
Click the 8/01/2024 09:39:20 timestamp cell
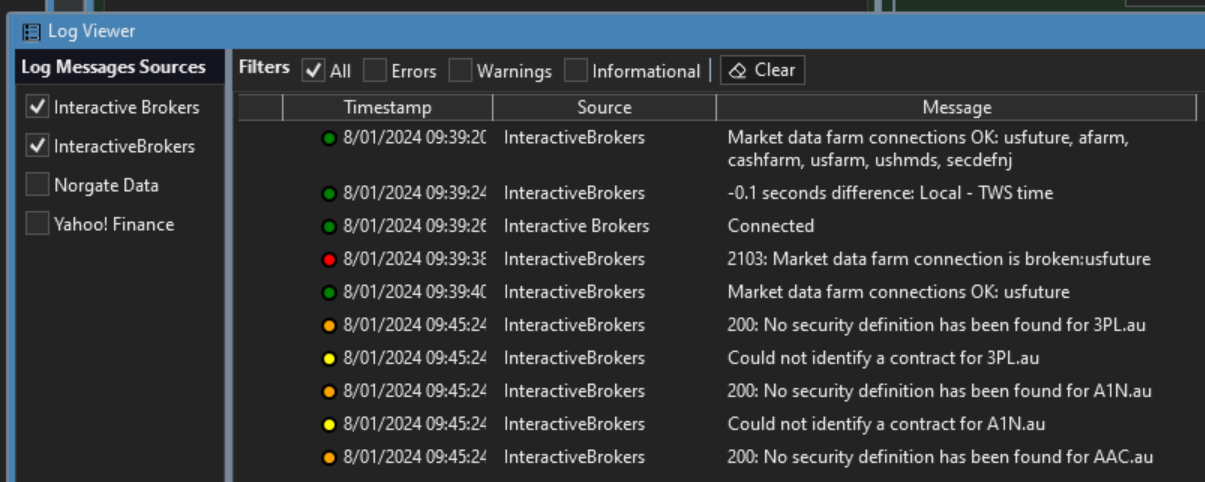point(414,138)
